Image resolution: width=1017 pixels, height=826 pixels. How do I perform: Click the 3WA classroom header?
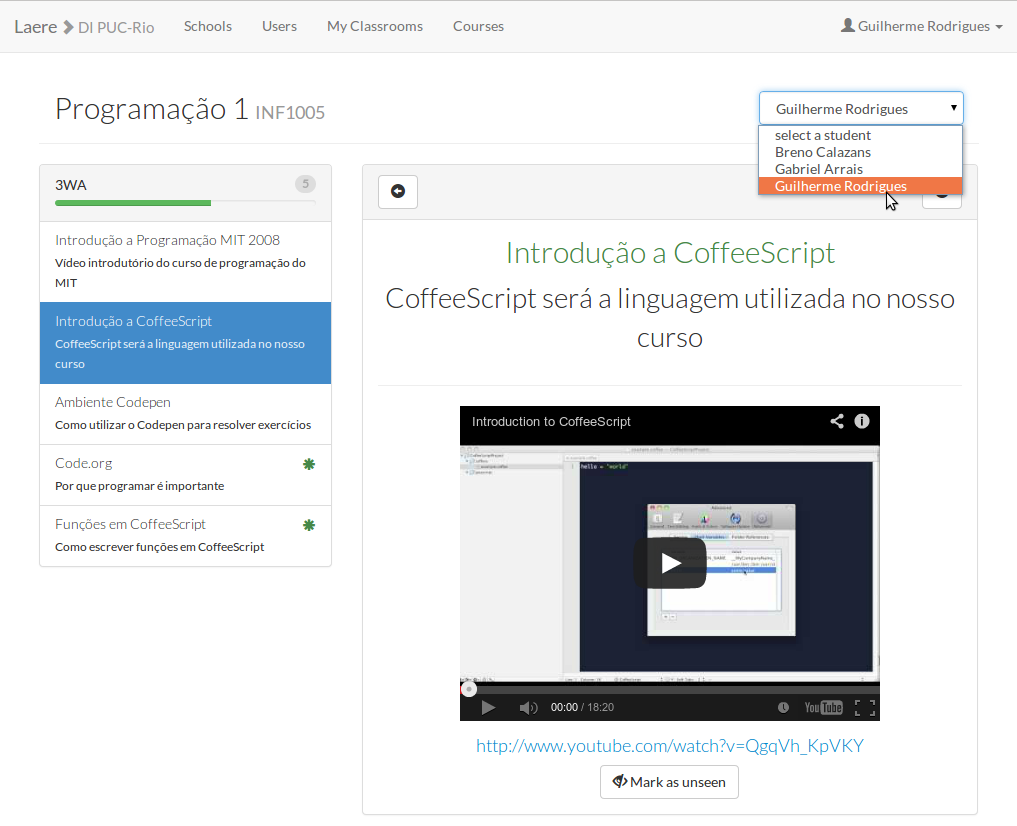(185, 193)
